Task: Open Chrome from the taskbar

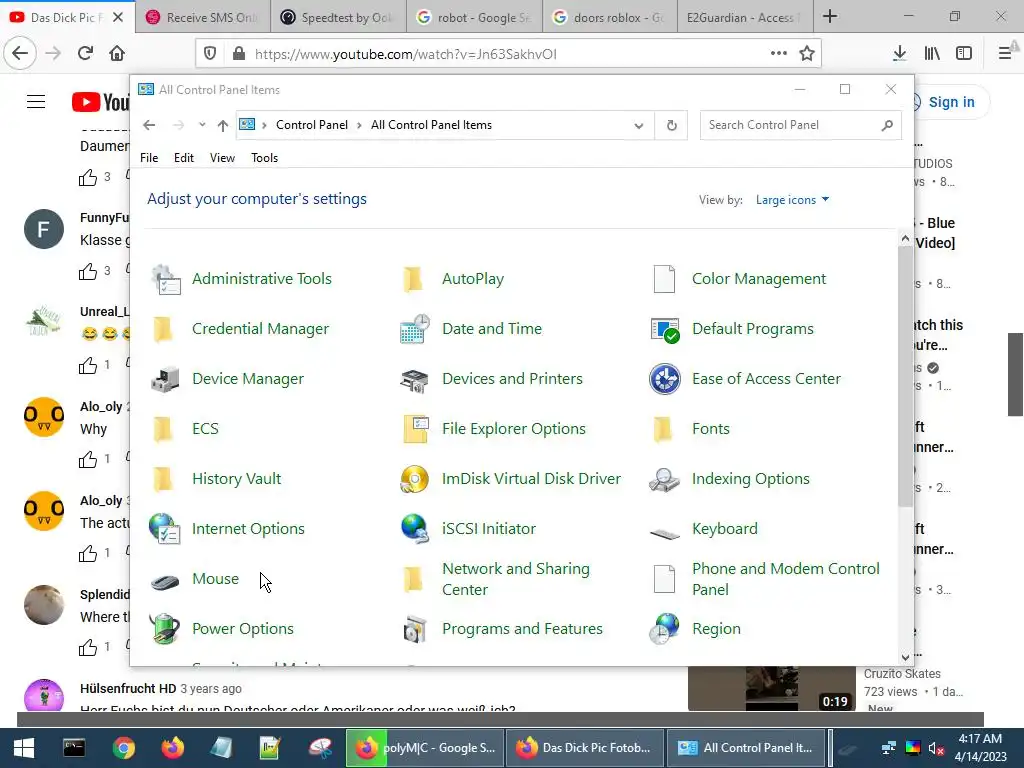Action: [123, 748]
